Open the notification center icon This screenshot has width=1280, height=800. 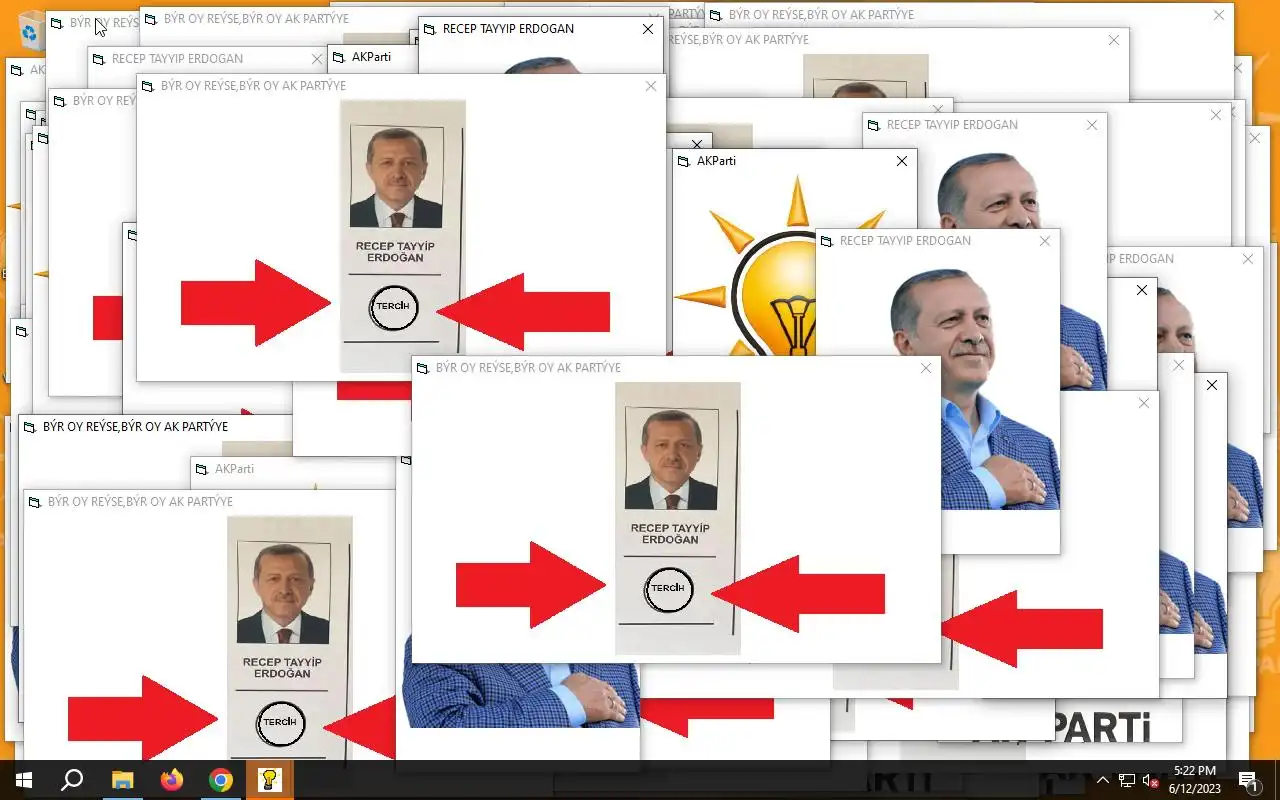[x=1248, y=780]
